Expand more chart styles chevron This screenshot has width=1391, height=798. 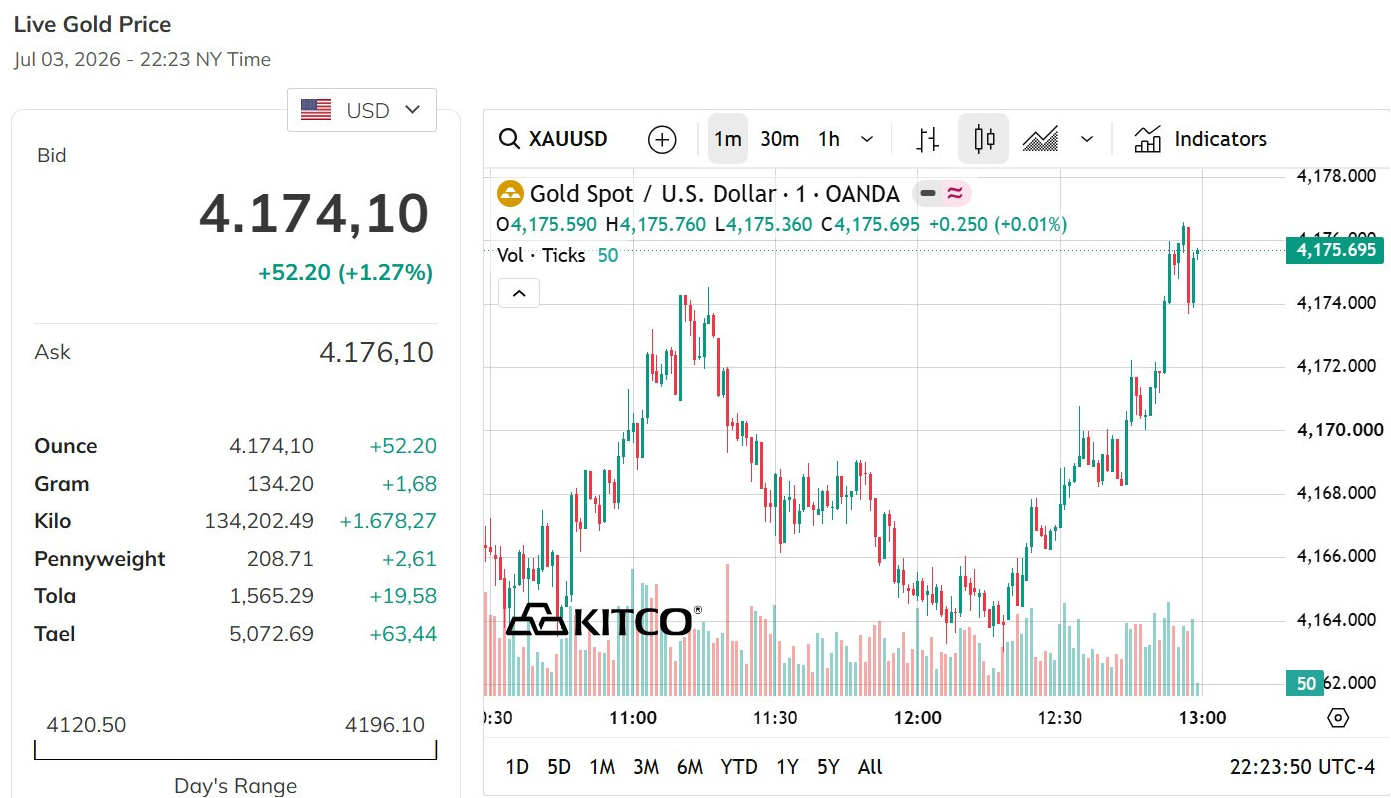1088,139
